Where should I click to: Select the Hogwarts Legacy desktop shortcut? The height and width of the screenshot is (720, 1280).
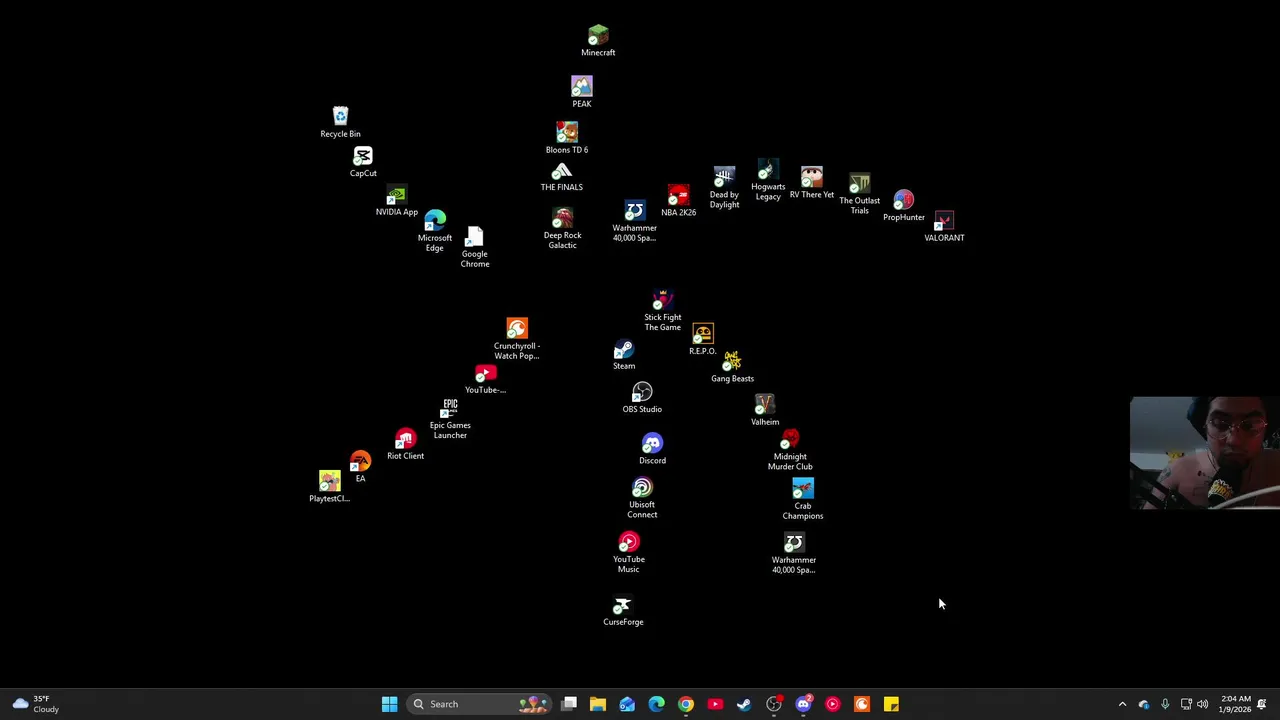768,180
